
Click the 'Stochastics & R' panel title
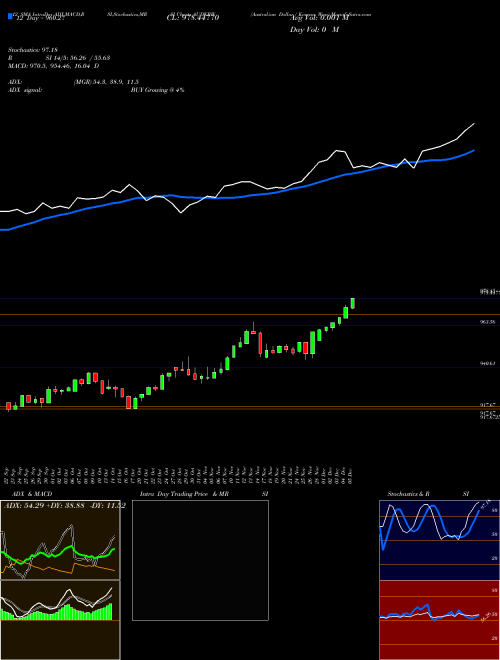(408, 494)
